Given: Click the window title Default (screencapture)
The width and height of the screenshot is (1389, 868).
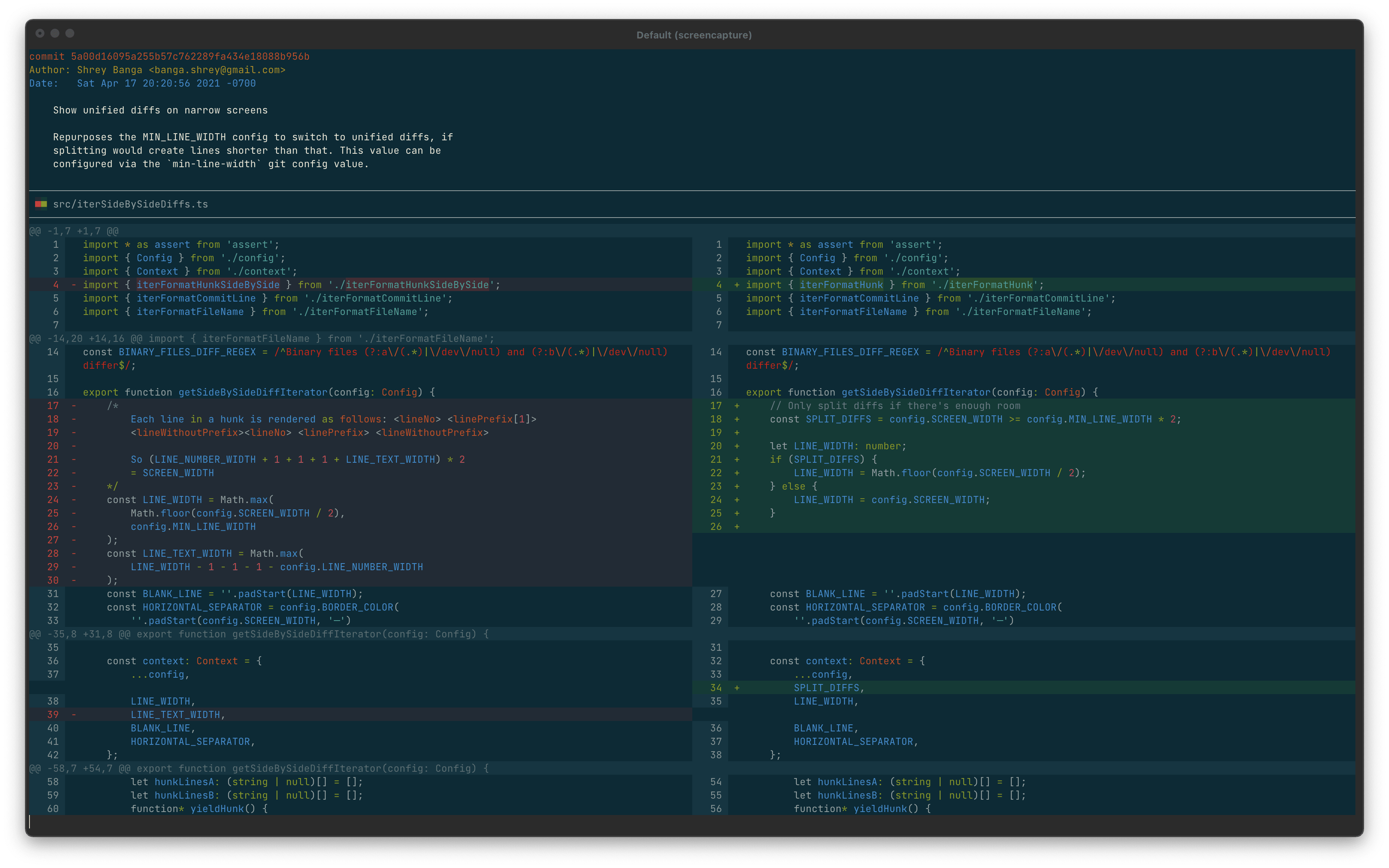Looking at the screenshot, I should click(x=694, y=35).
